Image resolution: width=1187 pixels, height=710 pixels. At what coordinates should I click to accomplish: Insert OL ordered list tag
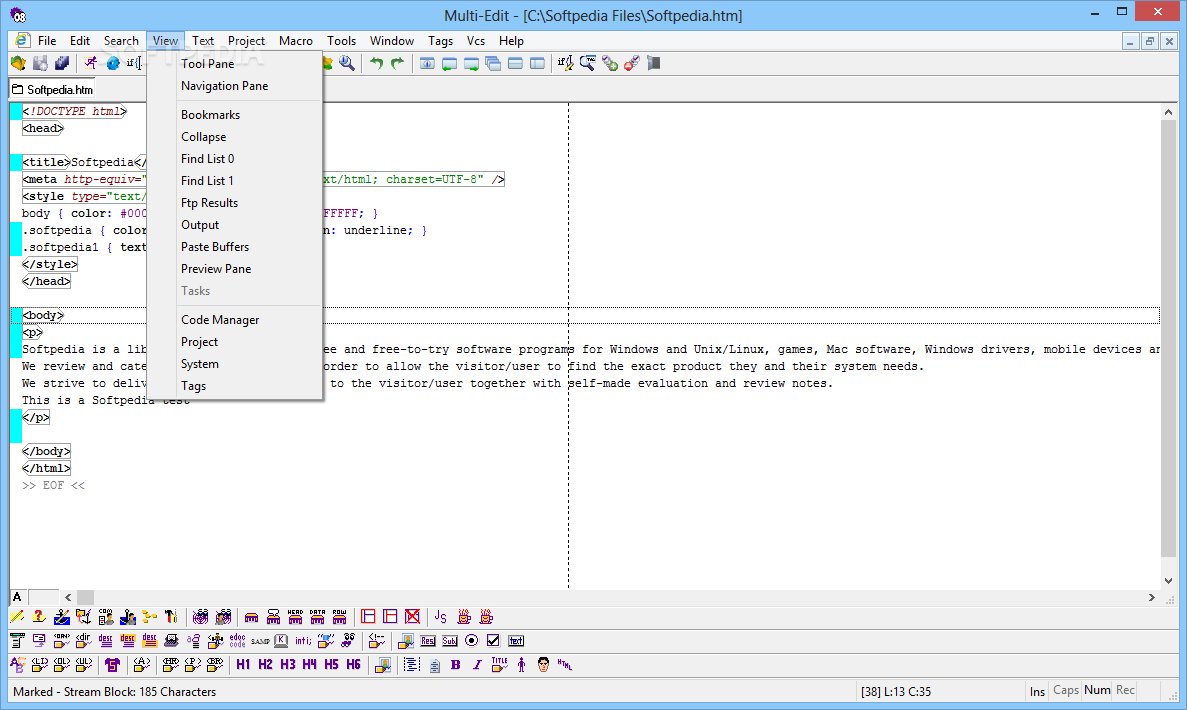click(x=61, y=665)
